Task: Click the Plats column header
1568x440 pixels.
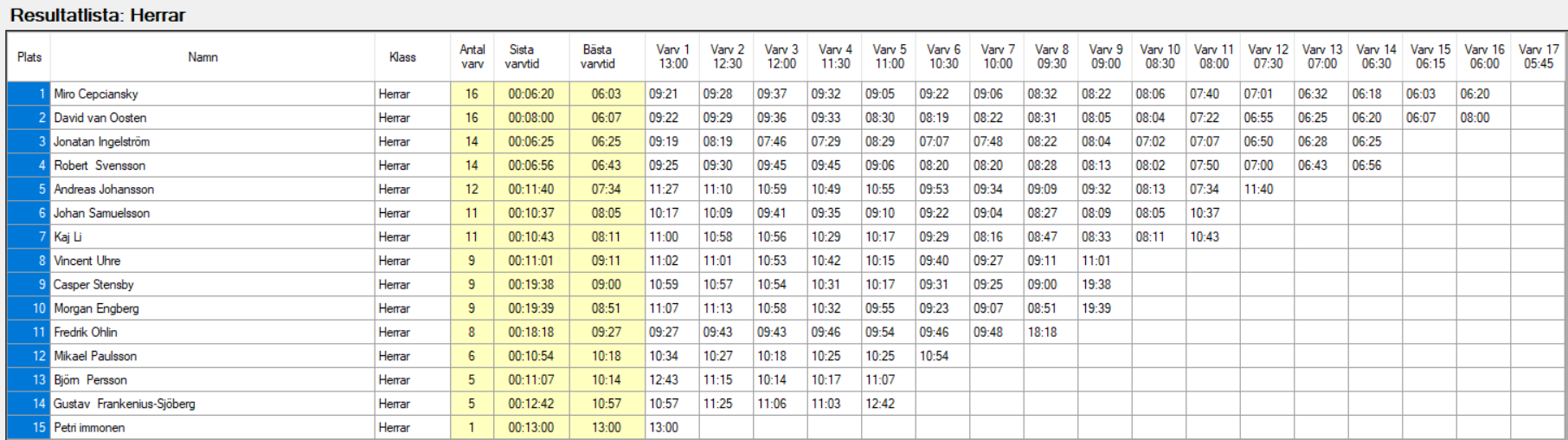Action: pos(29,57)
